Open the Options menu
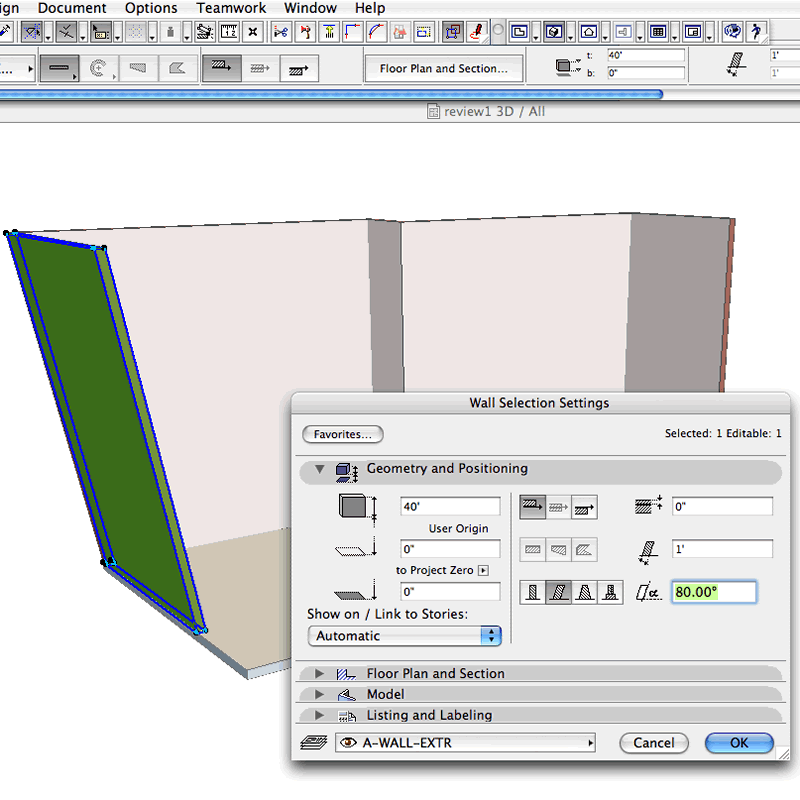Viewport: 800px width, 800px height. pos(151,8)
